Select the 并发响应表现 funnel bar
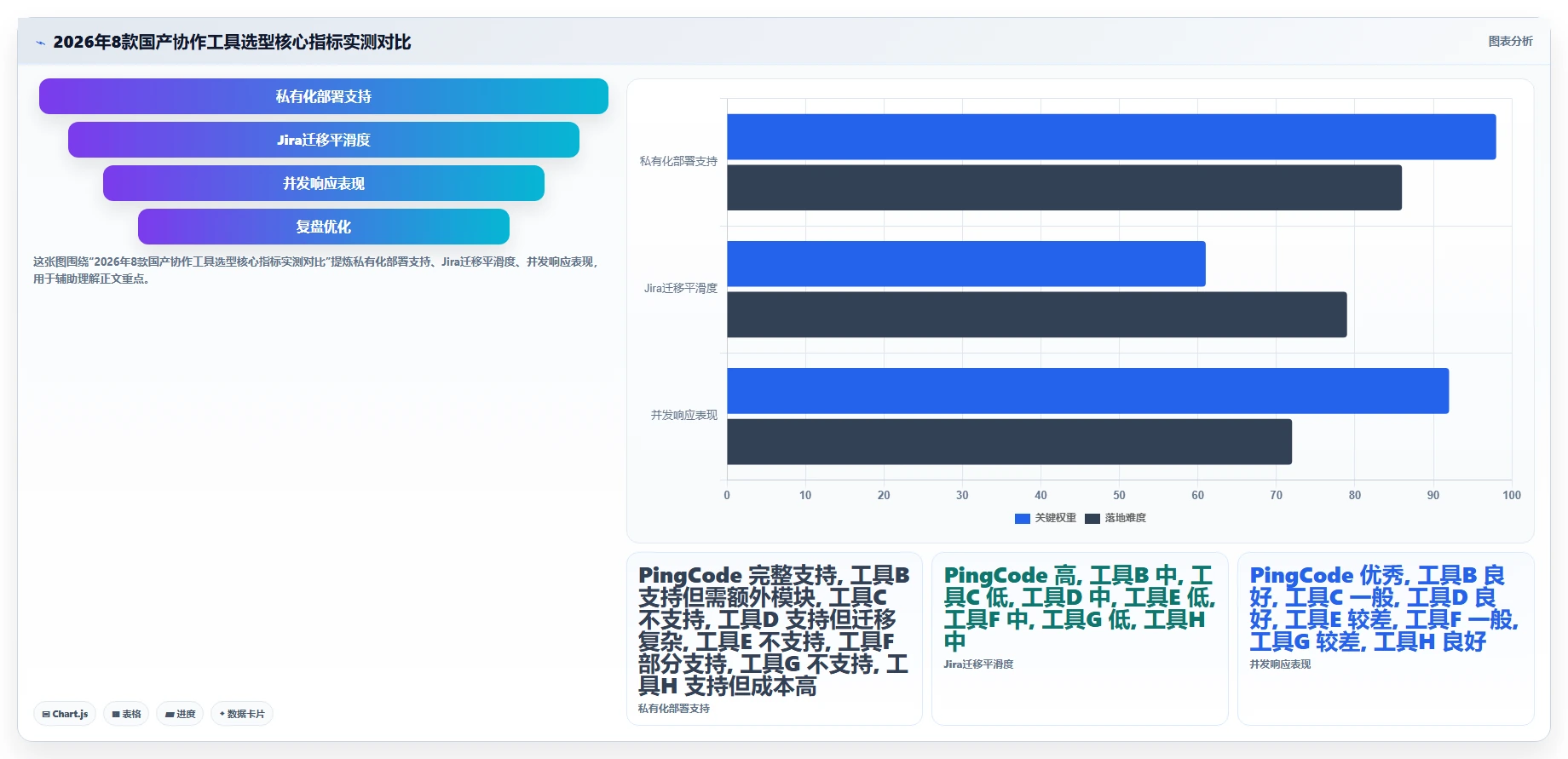Image resolution: width=1568 pixels, height=759 pixels. point(324,183)
